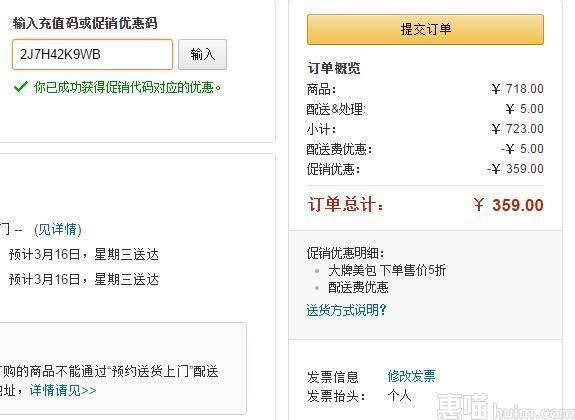575x420 pixels.
Task: Click the 发票抬头 个人 invoice title value
Action: point(399,396)
